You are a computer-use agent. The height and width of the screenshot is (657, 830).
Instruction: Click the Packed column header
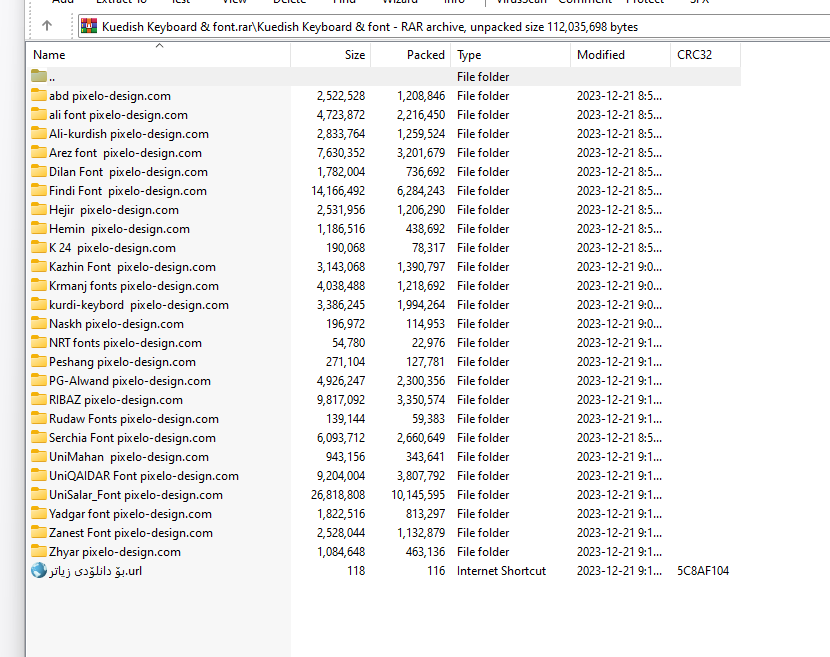pos(411,55)
